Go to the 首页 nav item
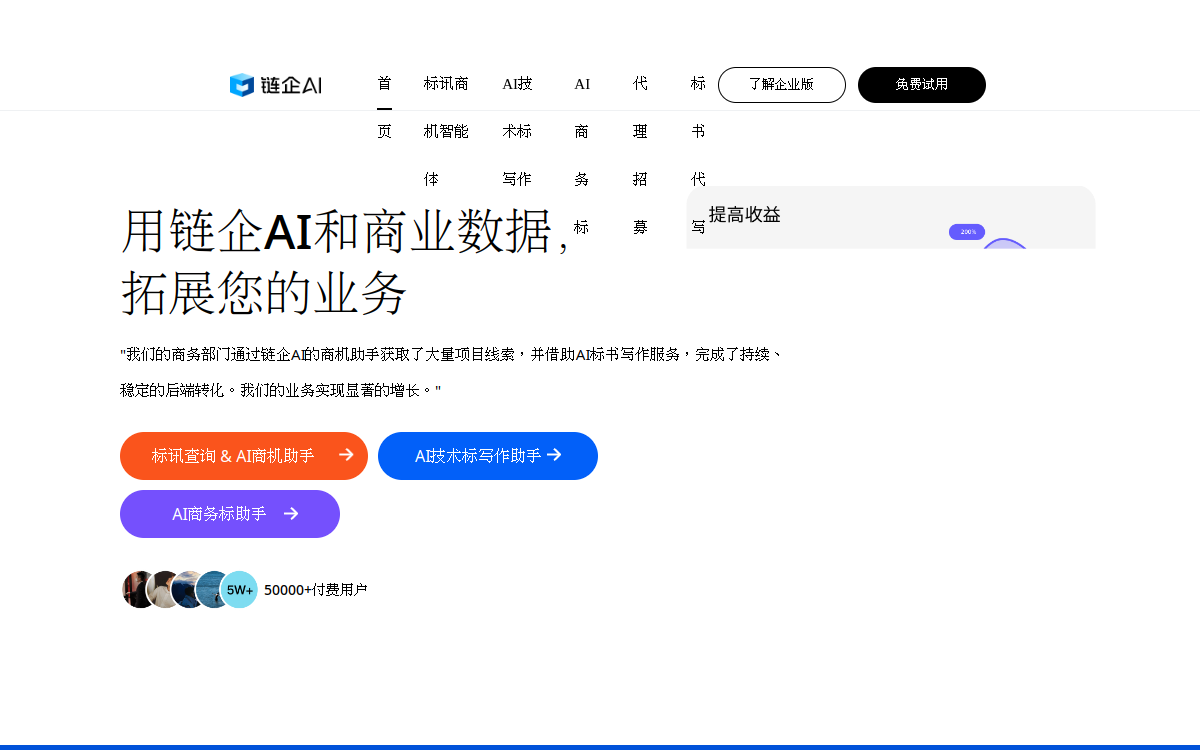Viewport: 1200px width, 750px height. click(x=384, y=107)
